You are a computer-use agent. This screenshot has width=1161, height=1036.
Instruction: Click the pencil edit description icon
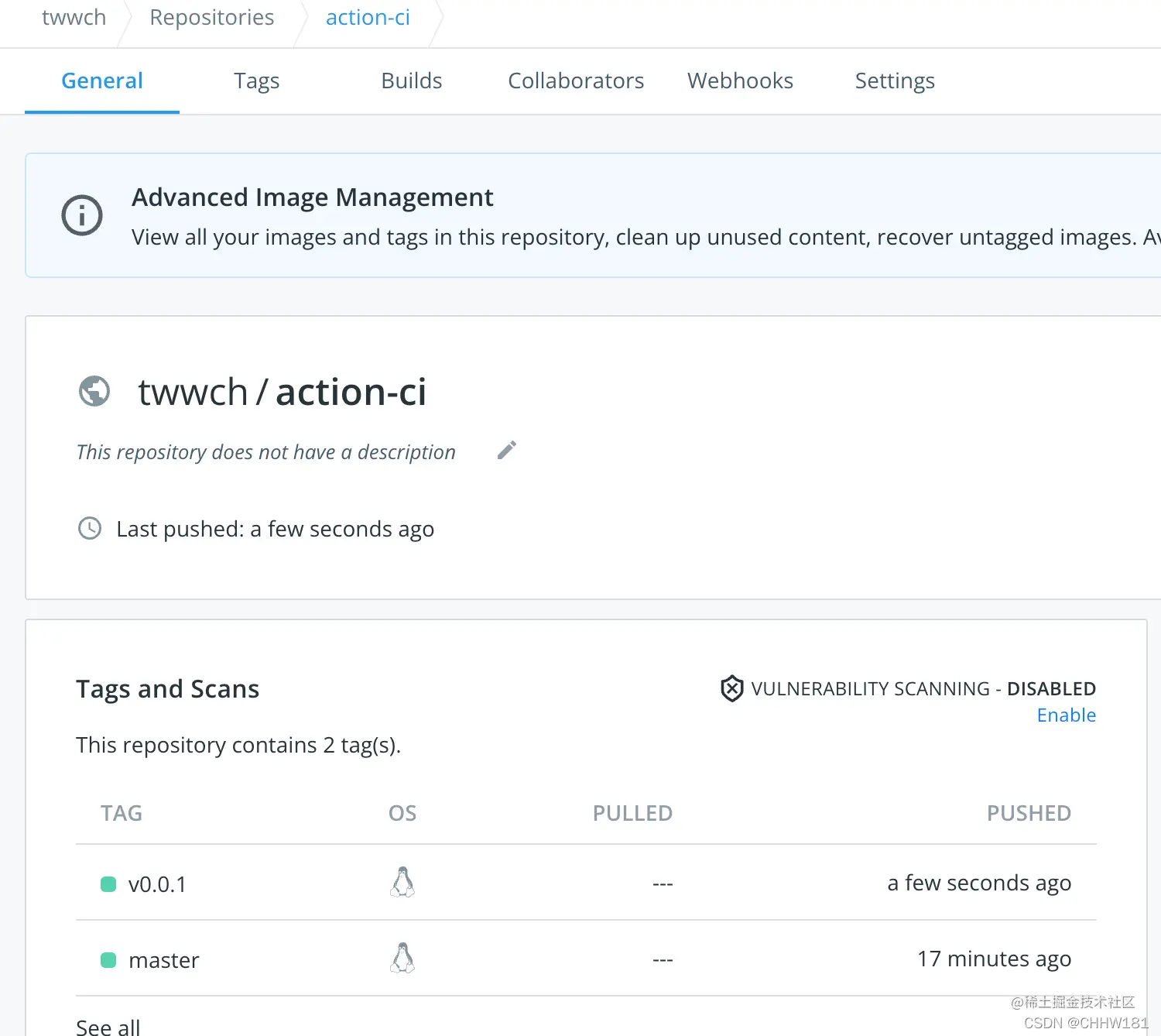(507, 450)
